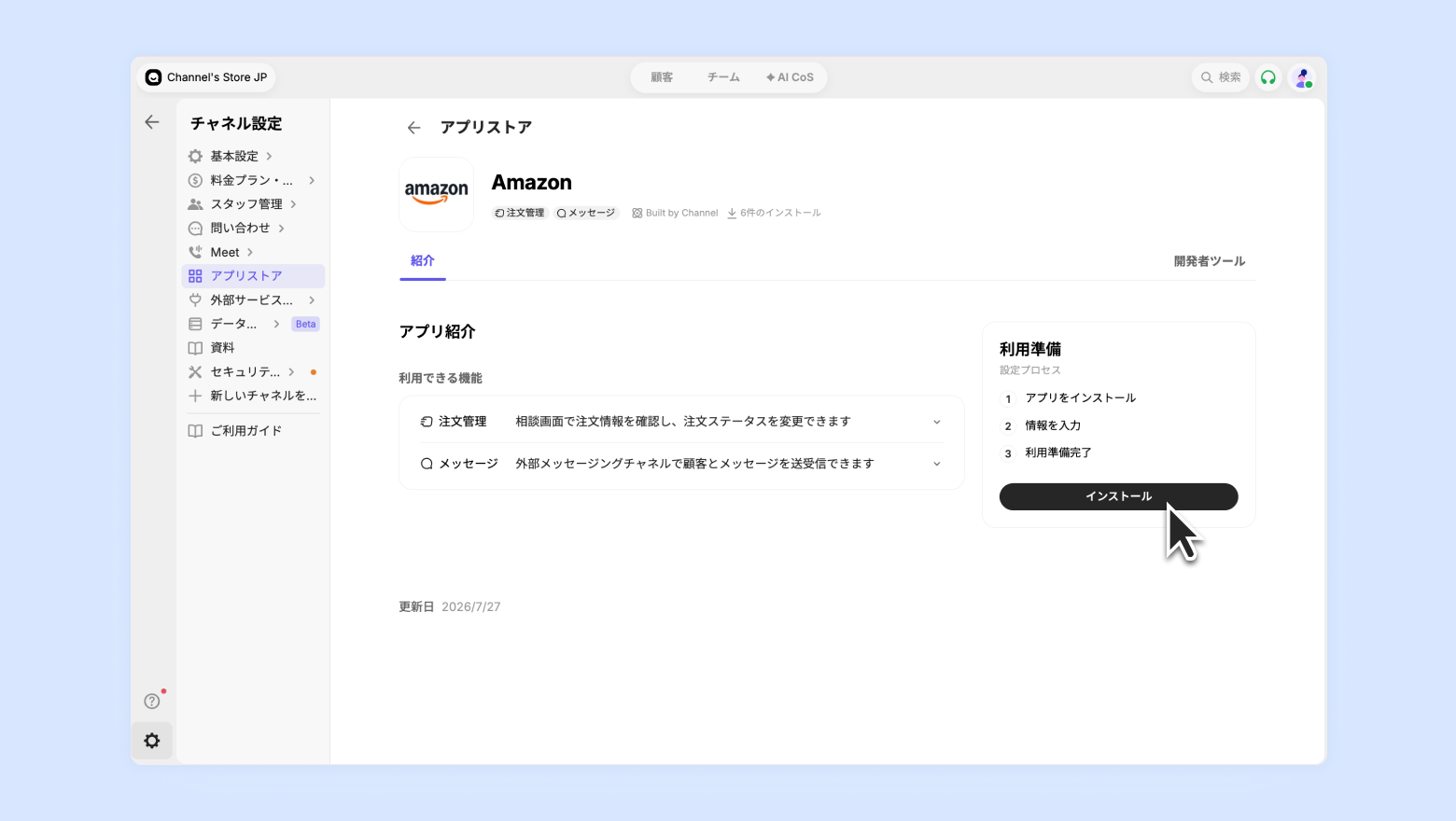Click the スタッフ管理 people icon
The image size is (1456, 821).
[x=195, y=203]
